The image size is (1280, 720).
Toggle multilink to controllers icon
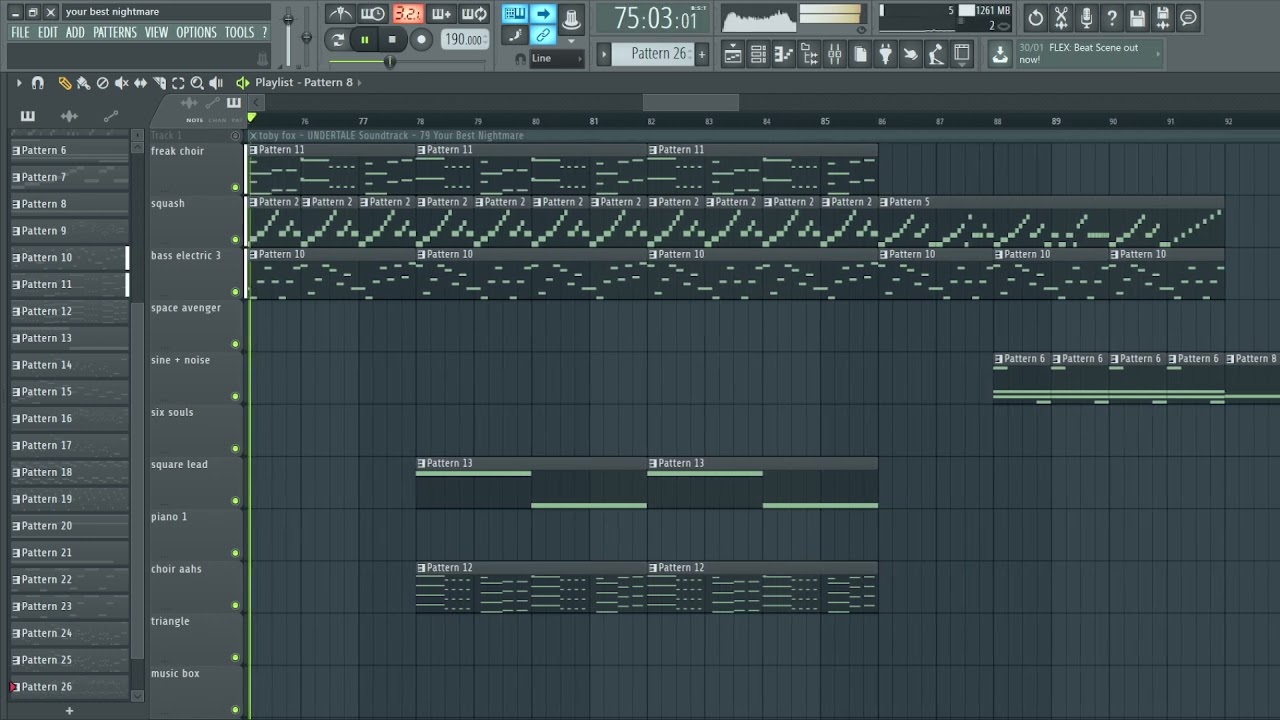coord(543,36)
